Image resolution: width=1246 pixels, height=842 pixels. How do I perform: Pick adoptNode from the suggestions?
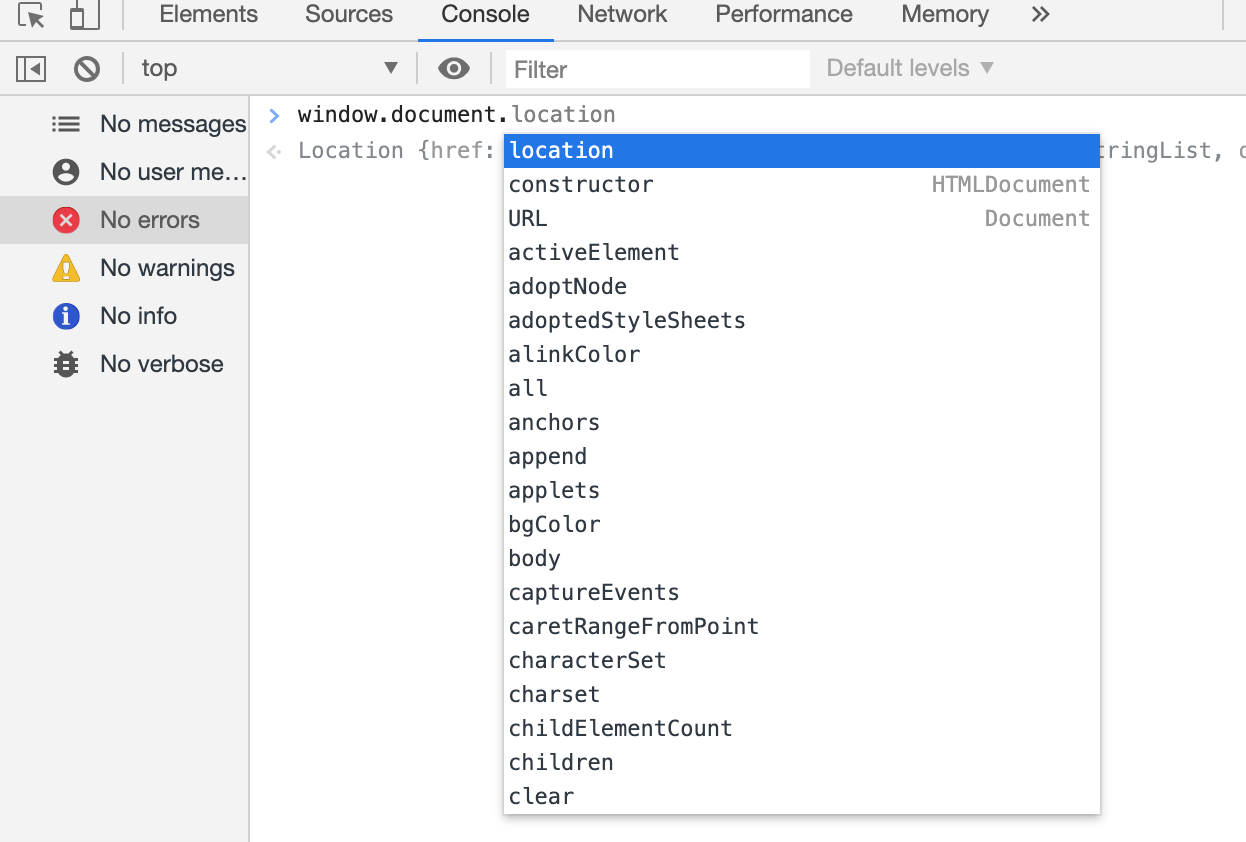pyautogui.click(x=802, y=286)
